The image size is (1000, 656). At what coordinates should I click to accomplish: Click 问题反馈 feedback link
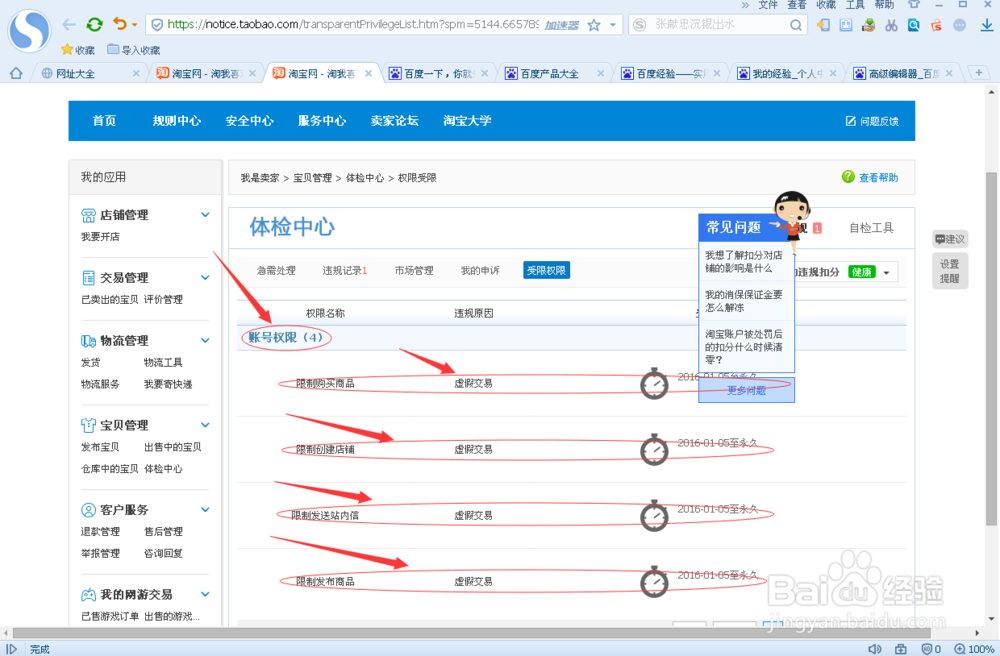point(872,121)
